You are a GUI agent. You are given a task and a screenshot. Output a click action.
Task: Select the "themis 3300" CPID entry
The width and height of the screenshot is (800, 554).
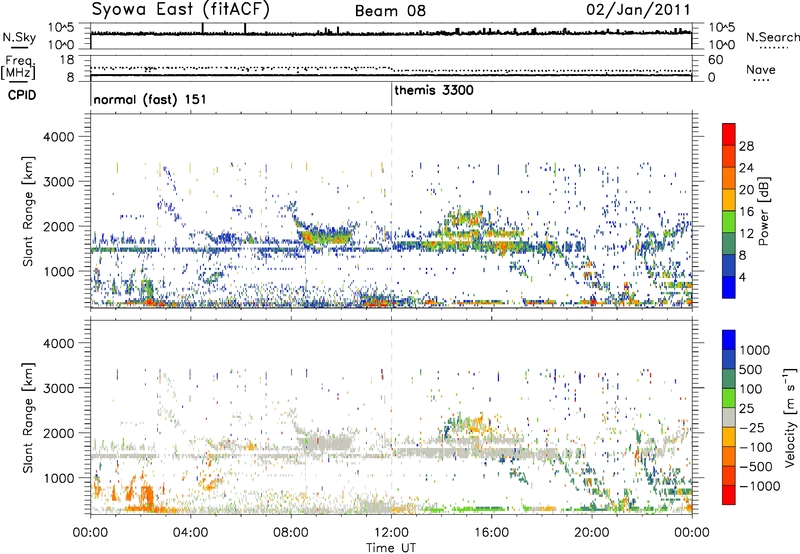coord(434,90)
